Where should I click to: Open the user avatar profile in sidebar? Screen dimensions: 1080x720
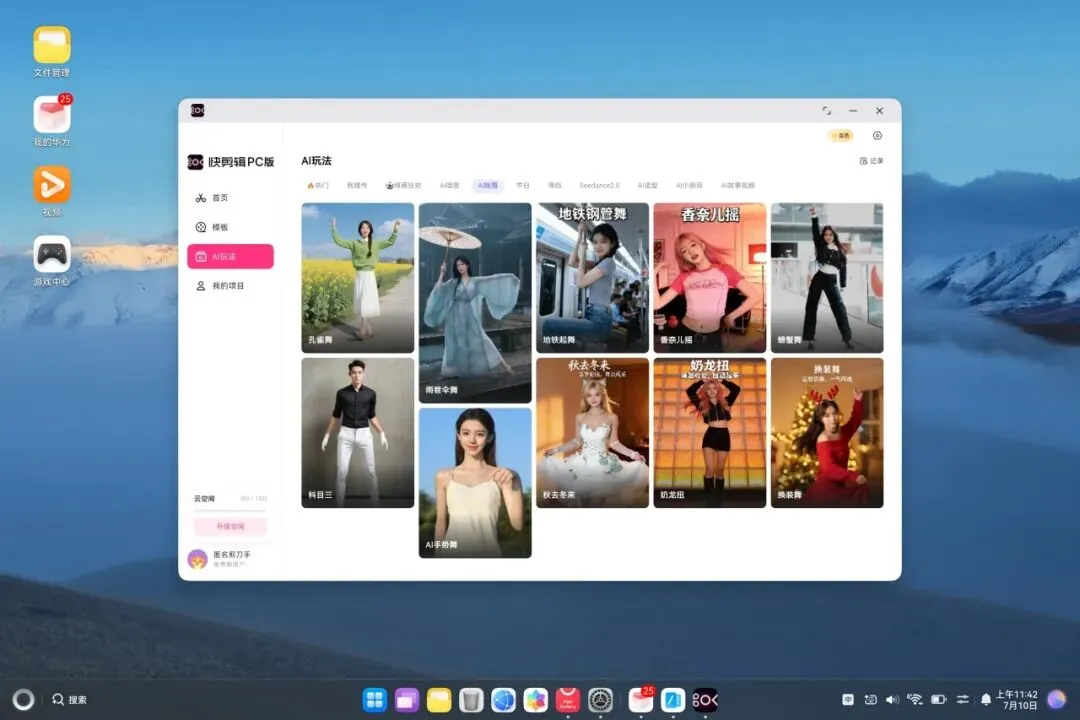pos(198,559)
